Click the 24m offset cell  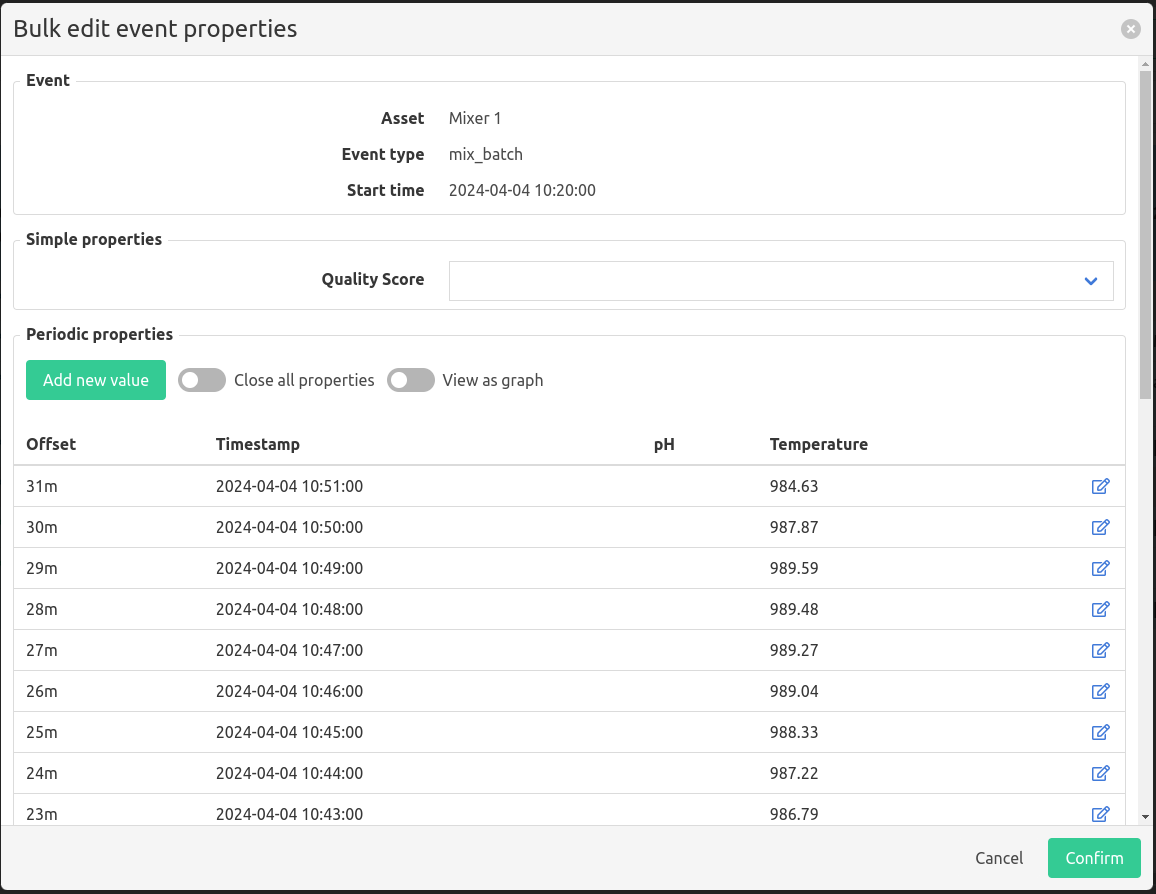click(41, 773)
